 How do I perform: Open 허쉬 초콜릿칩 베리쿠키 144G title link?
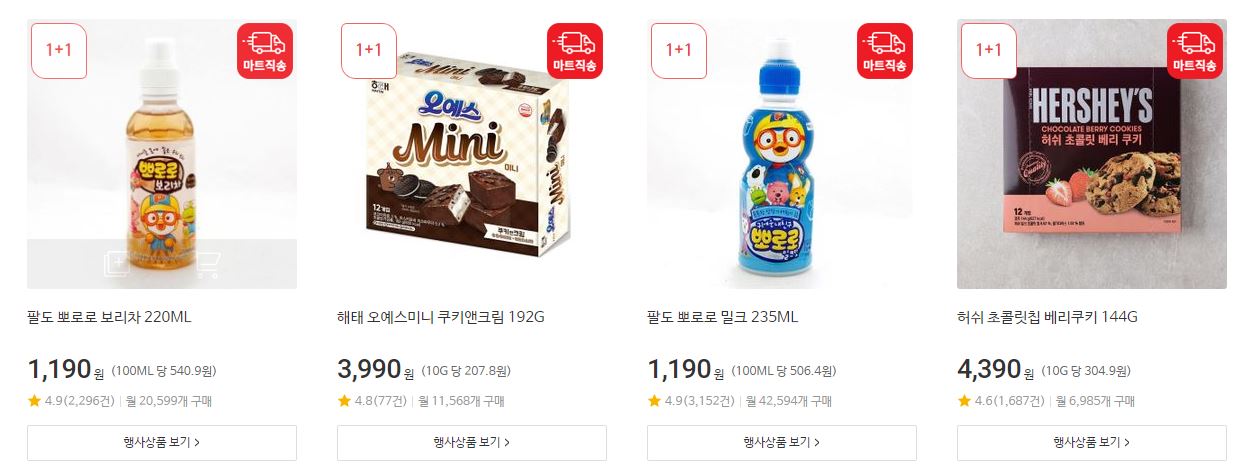[1048, 317]
